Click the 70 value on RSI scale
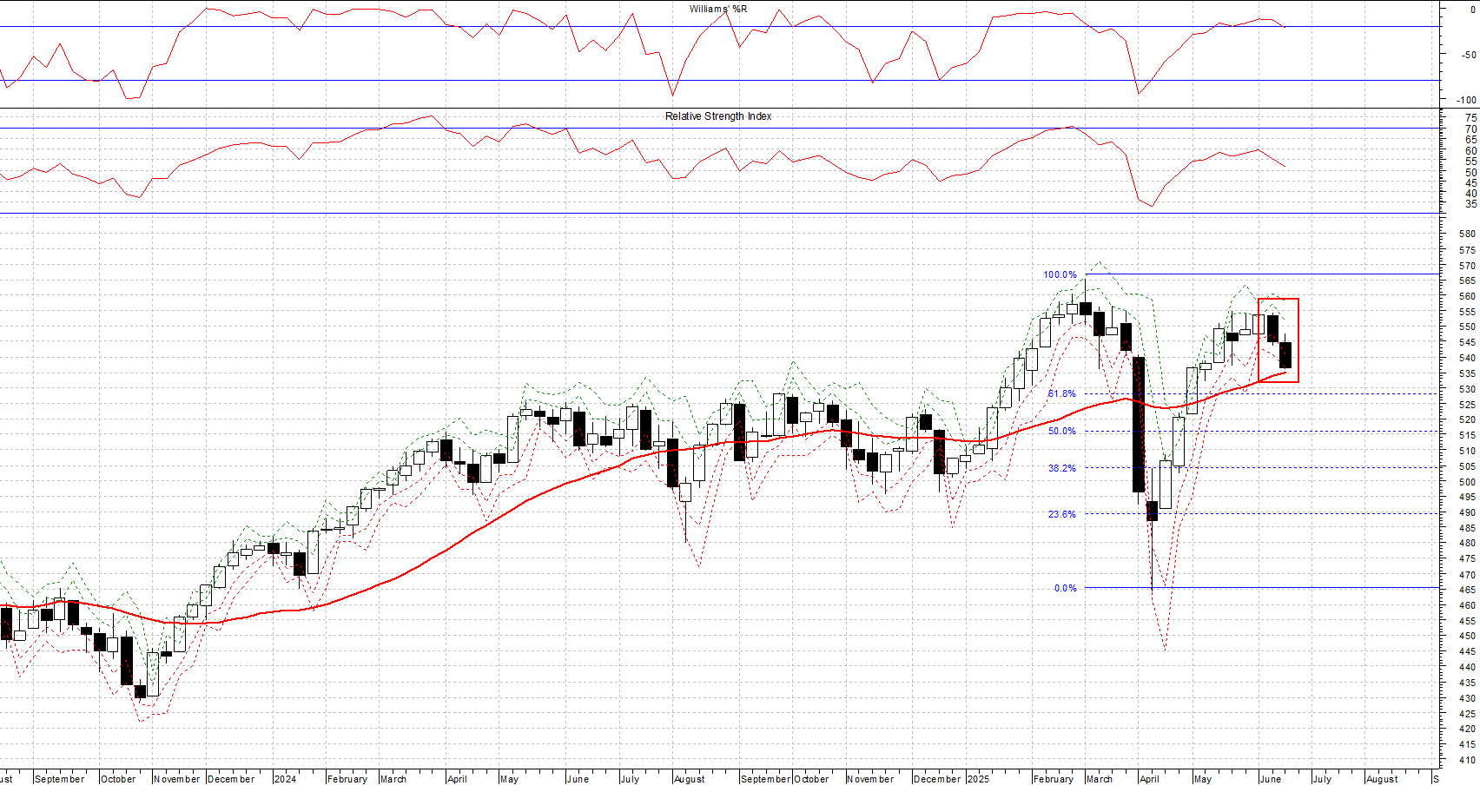Screen dimensions: 1480x812 (1470, 129)
